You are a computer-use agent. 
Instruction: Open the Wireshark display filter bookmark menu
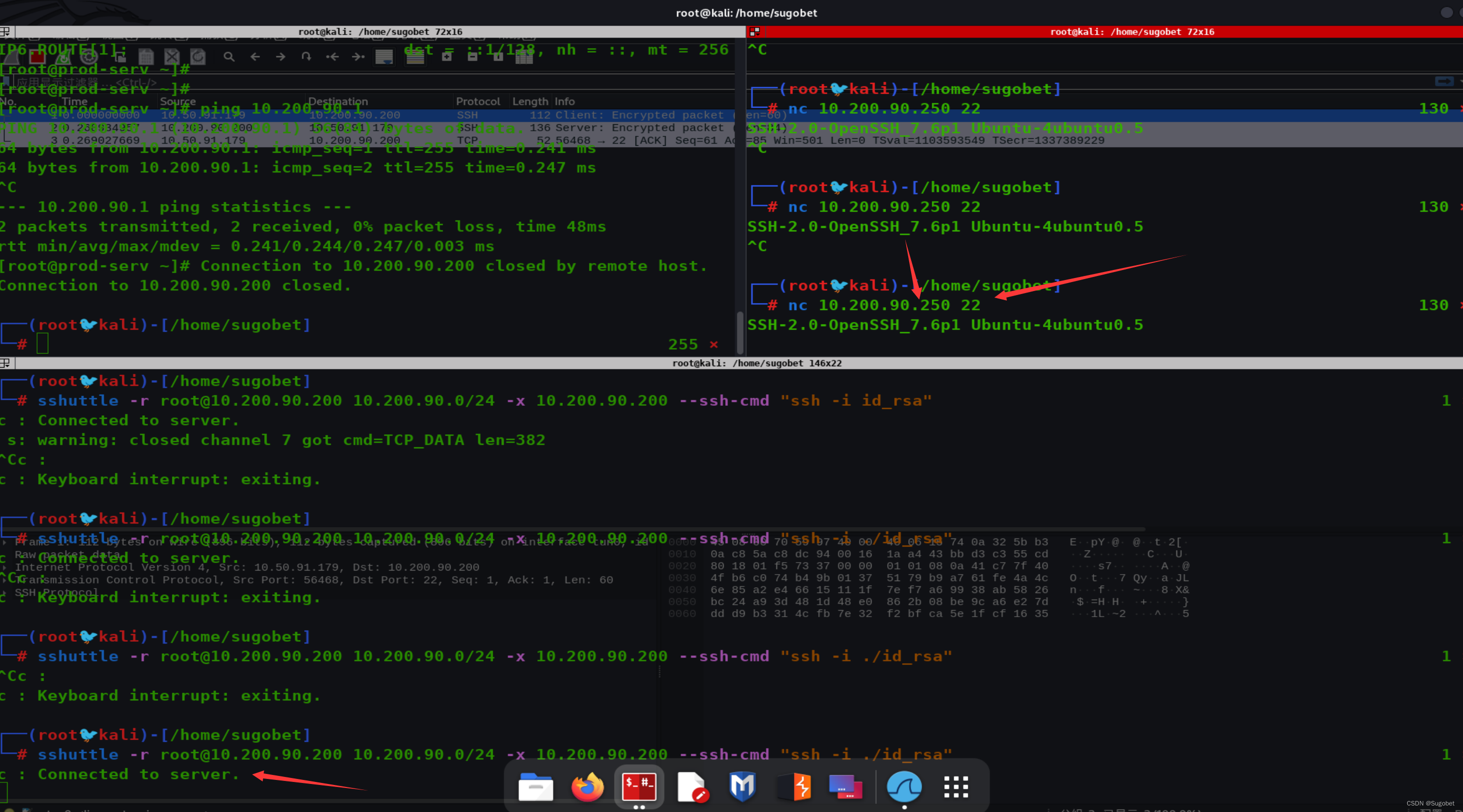point(6,82)
